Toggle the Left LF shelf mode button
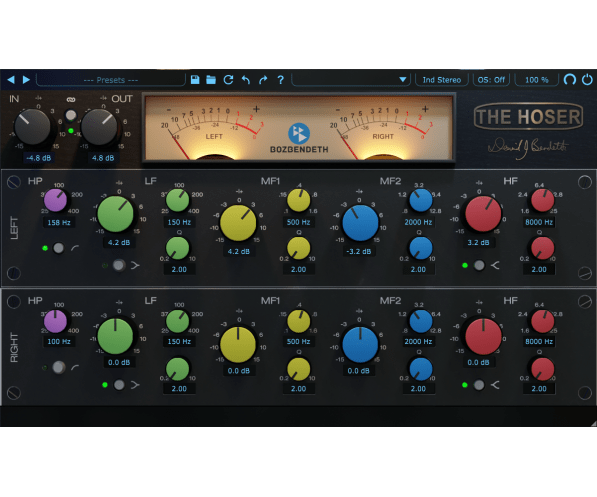Image resolution: width=597 pixels, height=497 pixels. pos(119,265)
